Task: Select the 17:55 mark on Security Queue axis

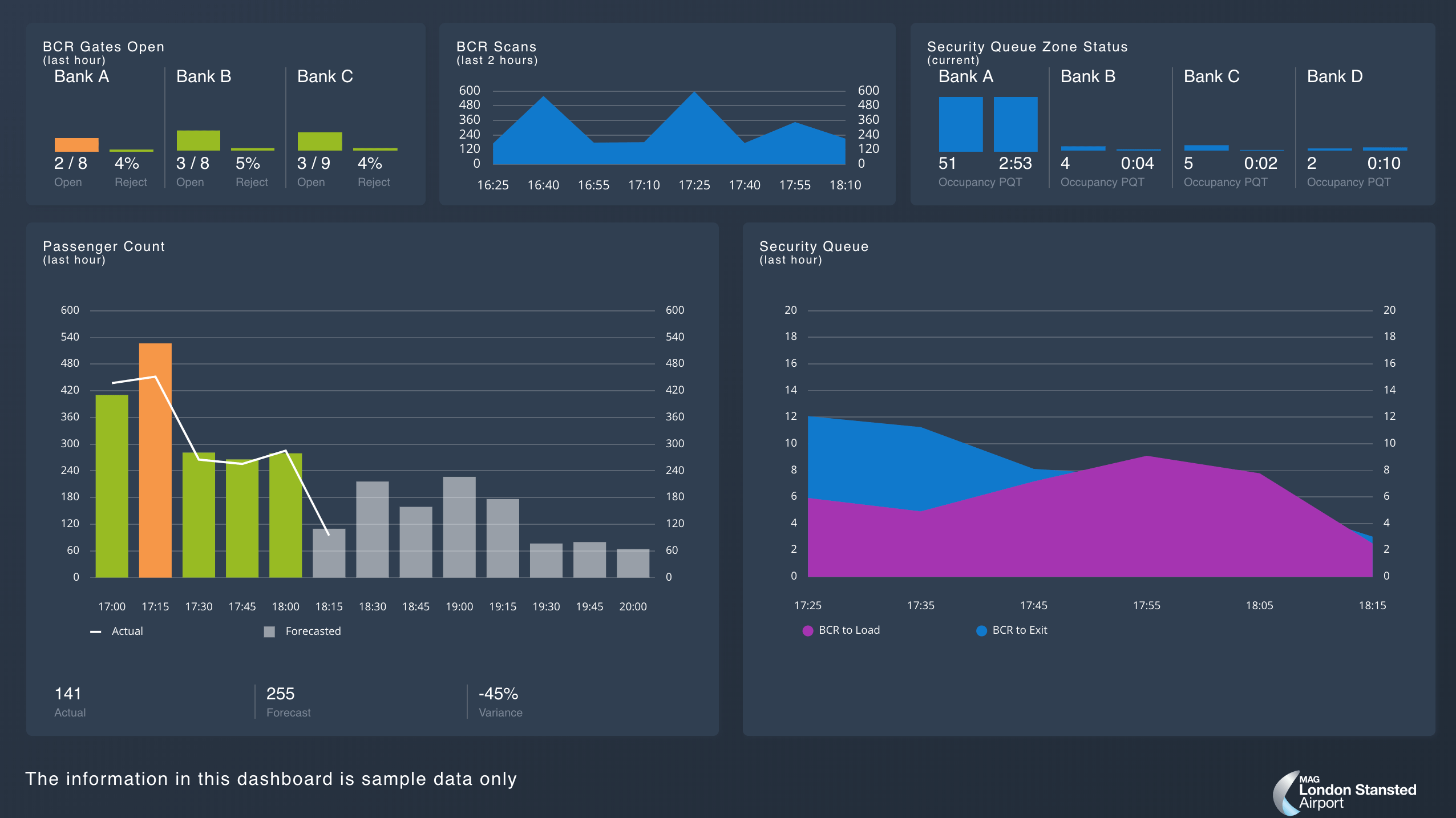Action: pos(1146,605)
